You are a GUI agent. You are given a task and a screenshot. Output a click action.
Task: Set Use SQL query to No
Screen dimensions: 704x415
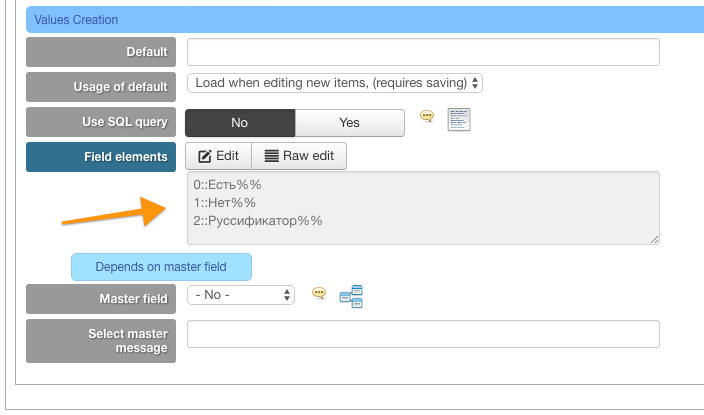(x=240, y=123)
